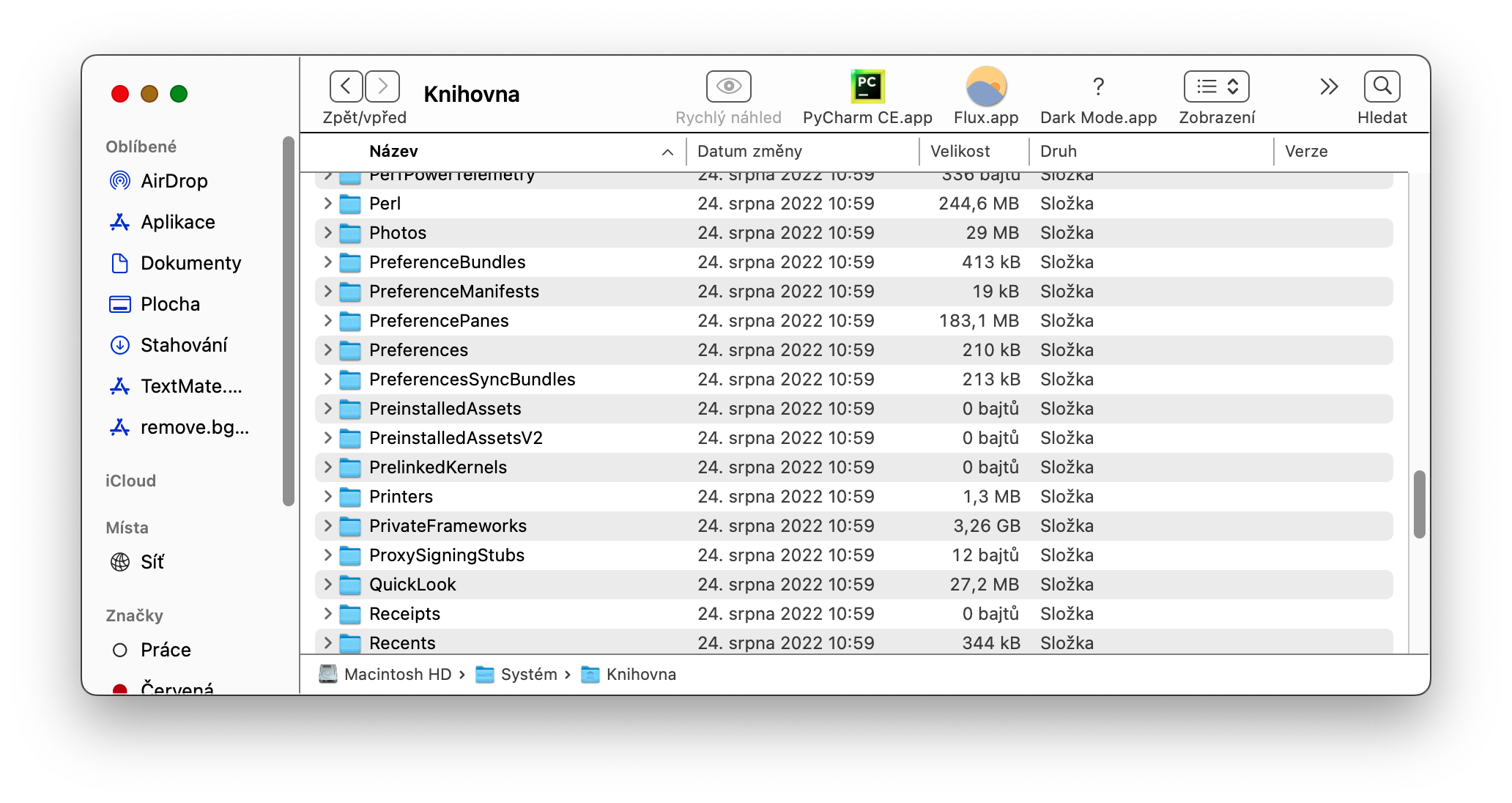Expand the Preferences folder
Image resolution: width=1512 pixels, height=803 pixels.
327,350
